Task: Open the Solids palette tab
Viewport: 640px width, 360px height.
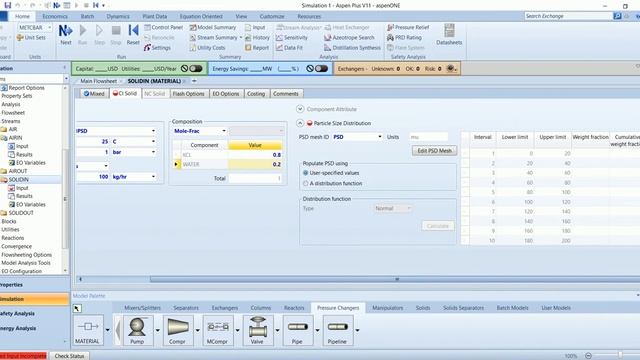Action: (x=423, y=308)
